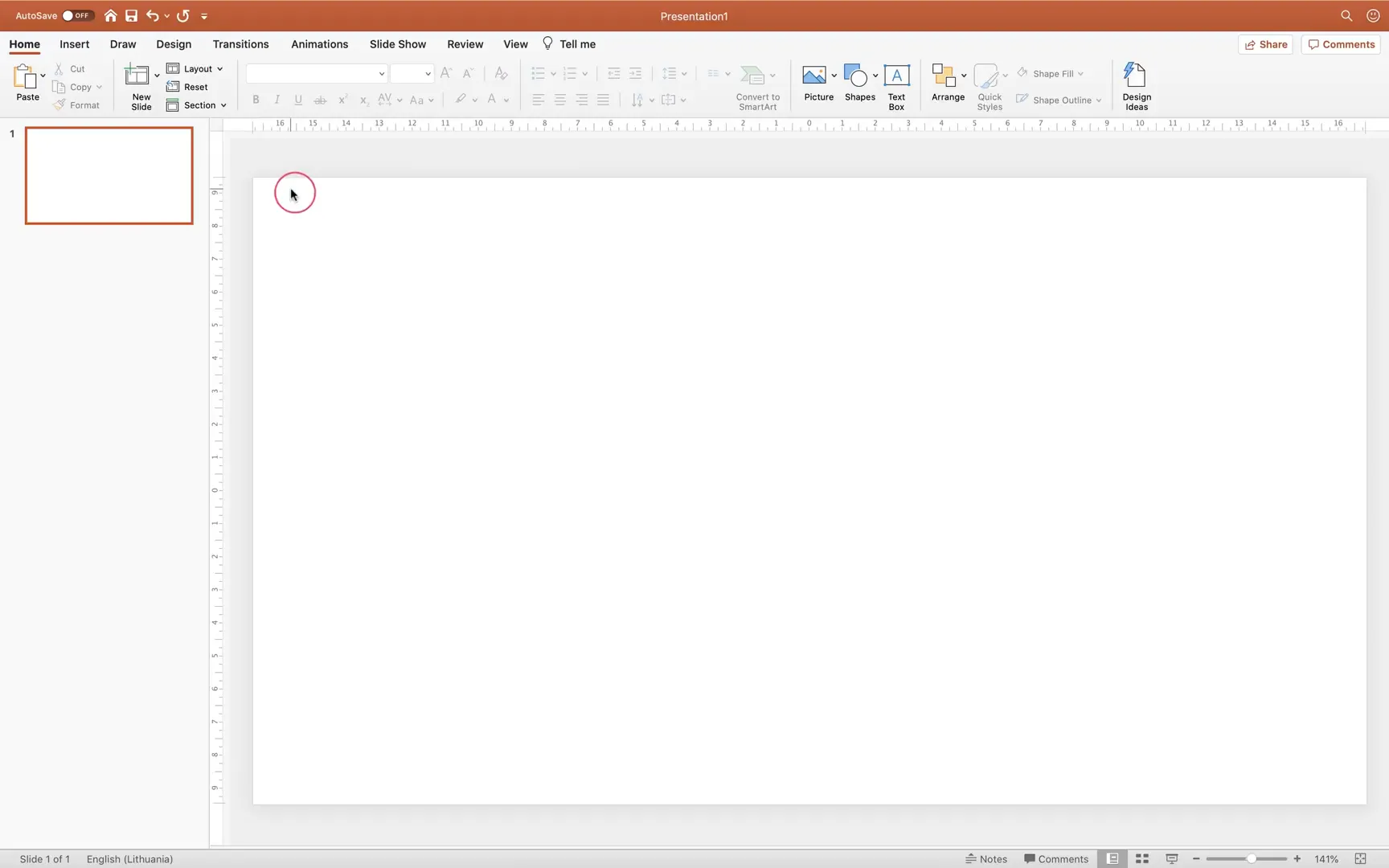Viewport: 1389px width, 868px height.
Task: Click Convert to SmartArt icon
Action: click(x=753, y=75)
